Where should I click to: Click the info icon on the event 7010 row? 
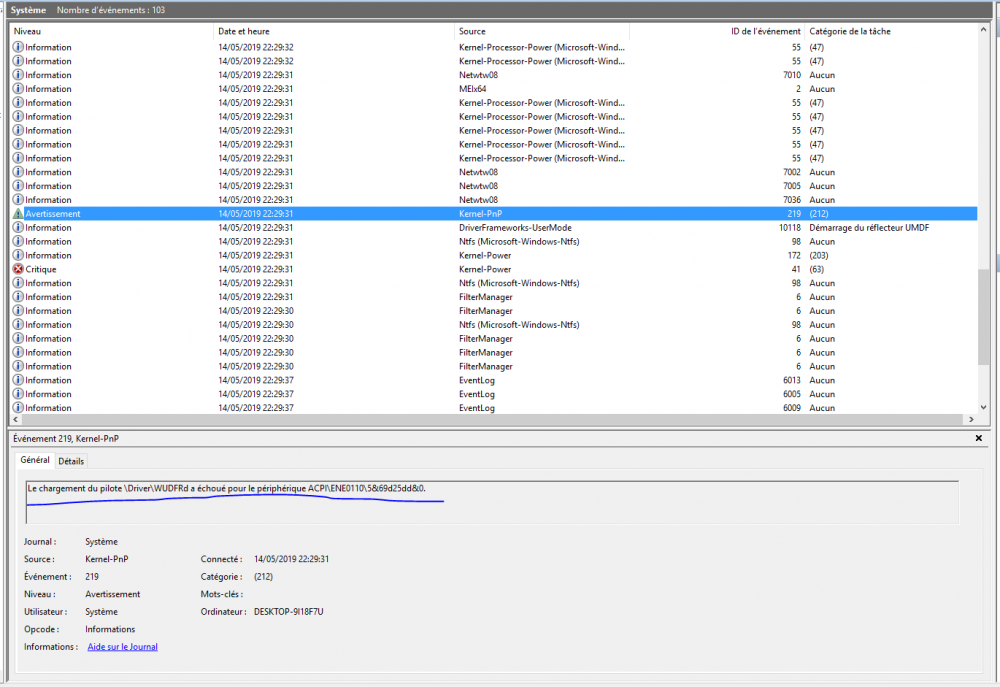coord(18,75)
